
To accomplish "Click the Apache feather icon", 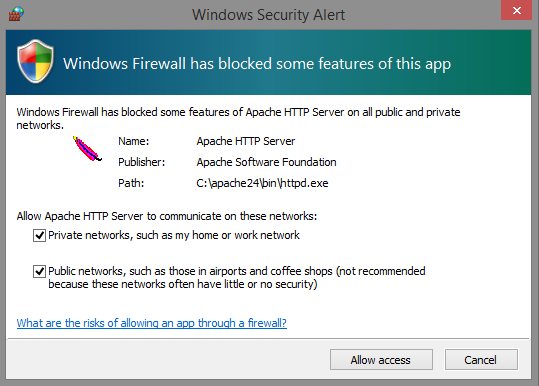I will 87,149.
